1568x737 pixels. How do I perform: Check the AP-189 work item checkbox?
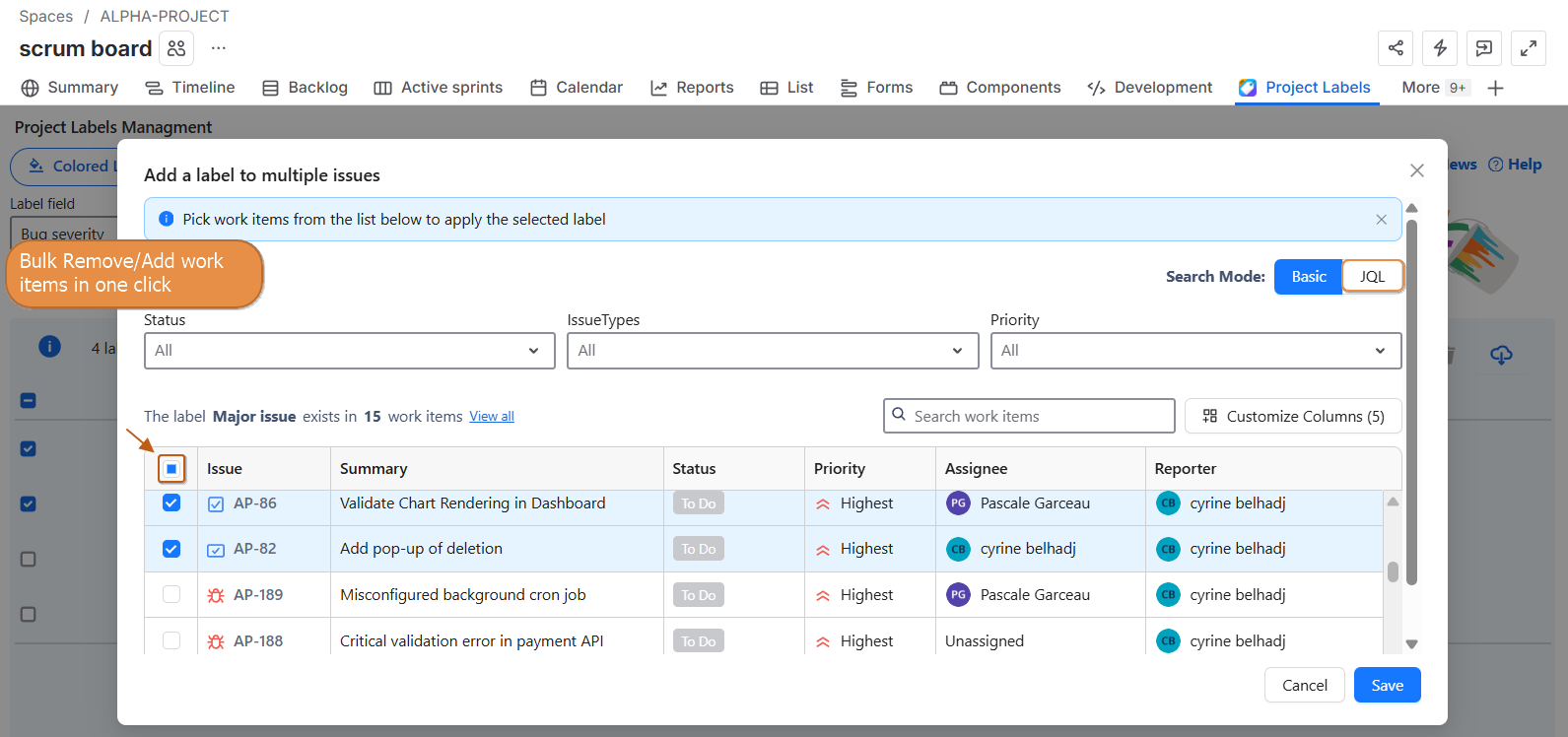[171, 595]
